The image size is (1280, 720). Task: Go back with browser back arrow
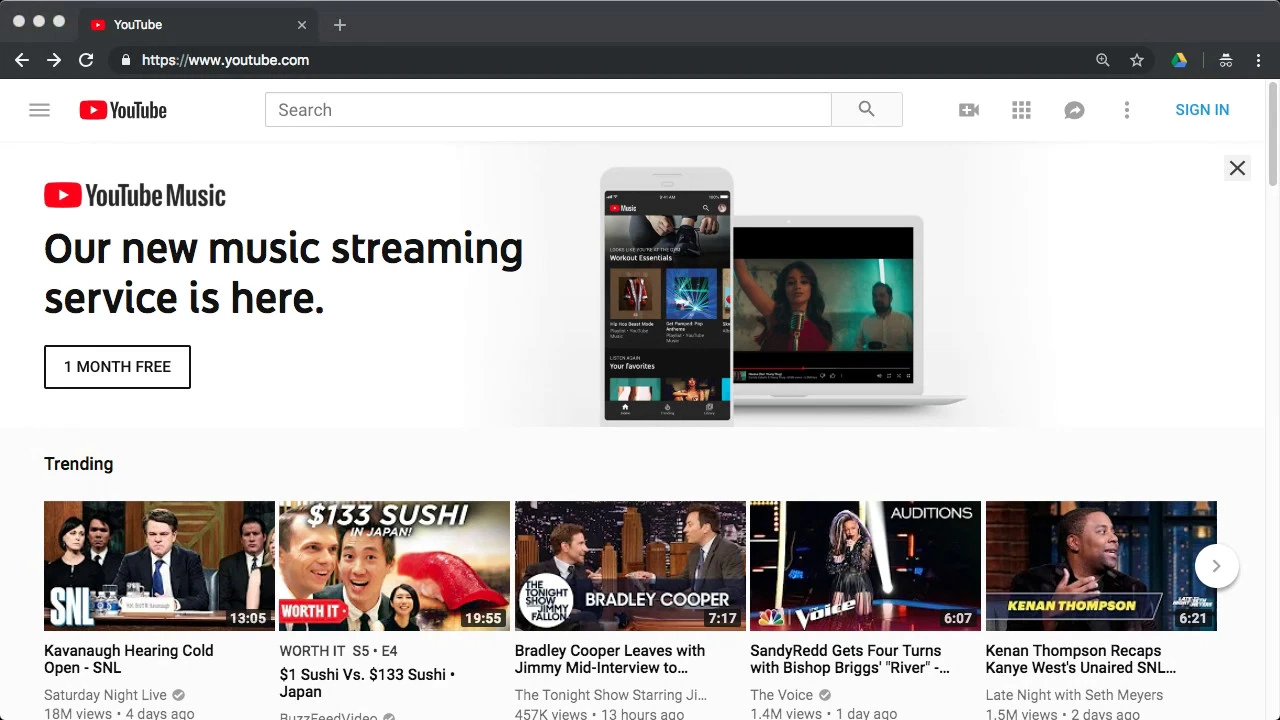tap(22, 60)
